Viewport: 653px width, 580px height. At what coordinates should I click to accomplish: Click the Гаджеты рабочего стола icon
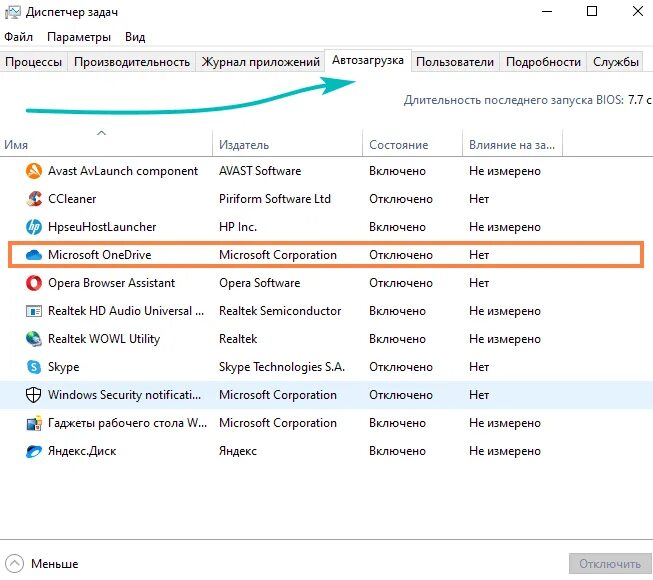point(34,423)
